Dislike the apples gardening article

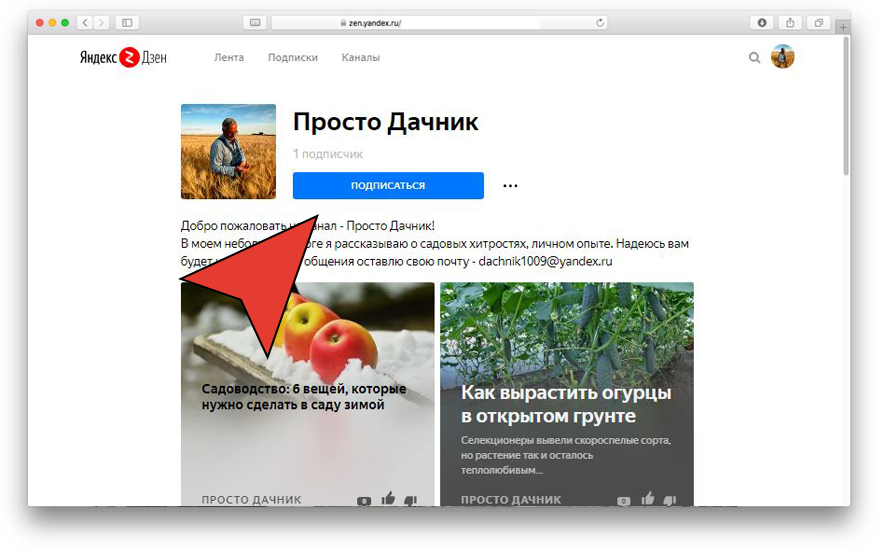(411, 499)
